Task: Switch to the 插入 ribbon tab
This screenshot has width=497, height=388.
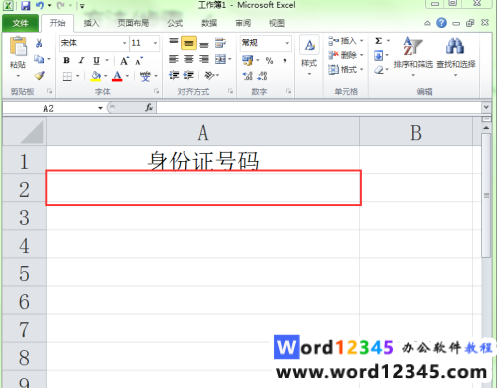Action: (x=91, y=23)
